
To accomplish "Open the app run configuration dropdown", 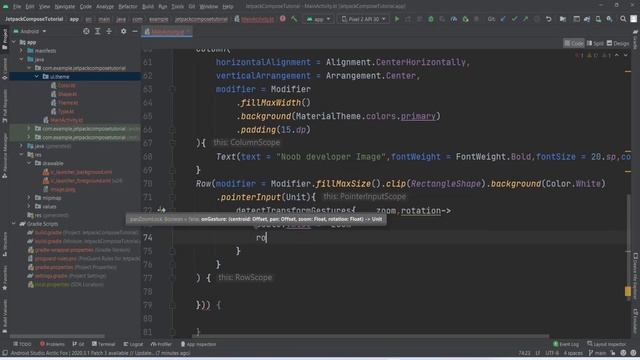I will point(318,19).
